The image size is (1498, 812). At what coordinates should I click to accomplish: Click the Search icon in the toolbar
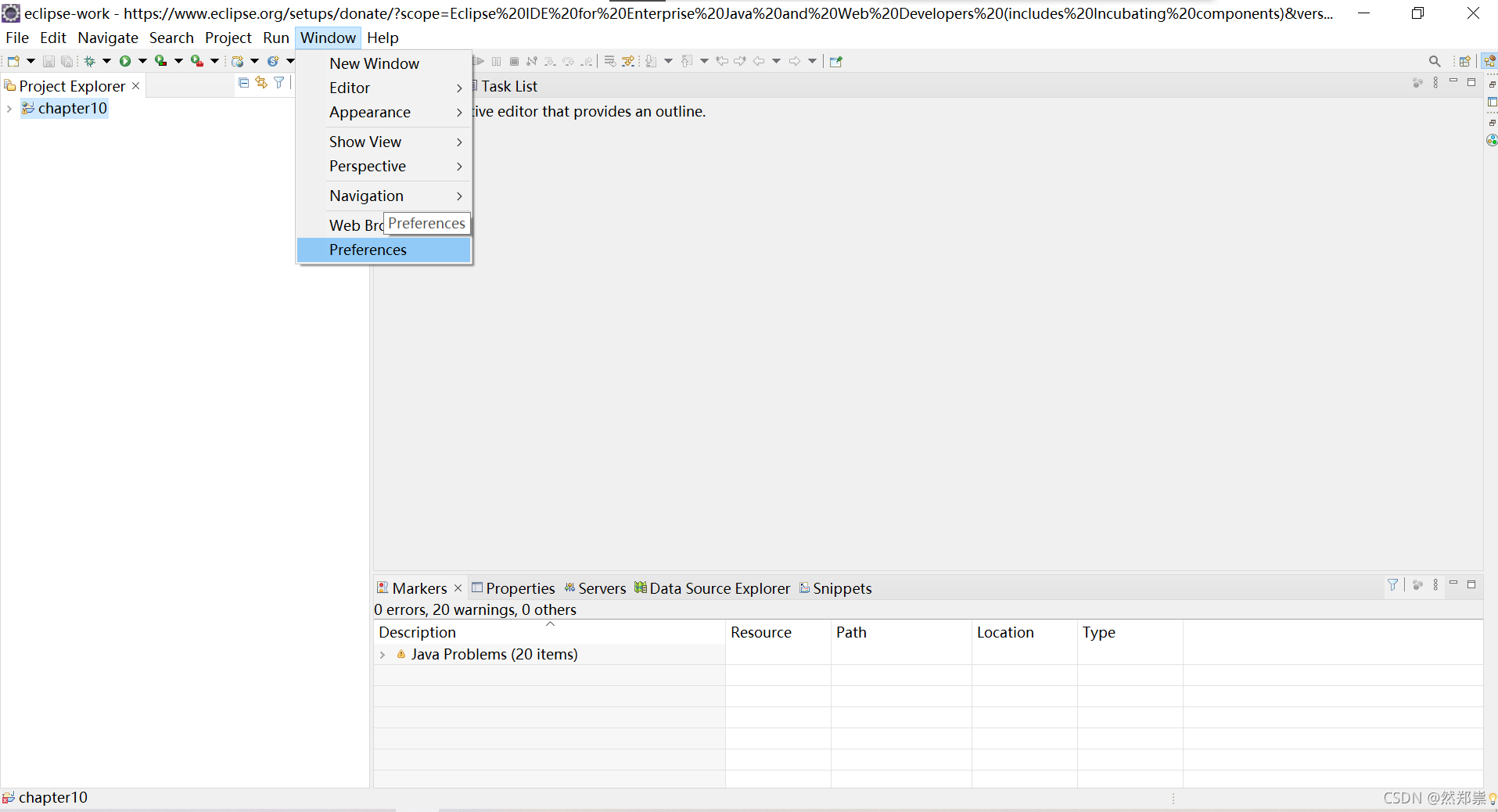click(x=1435, y=61)
